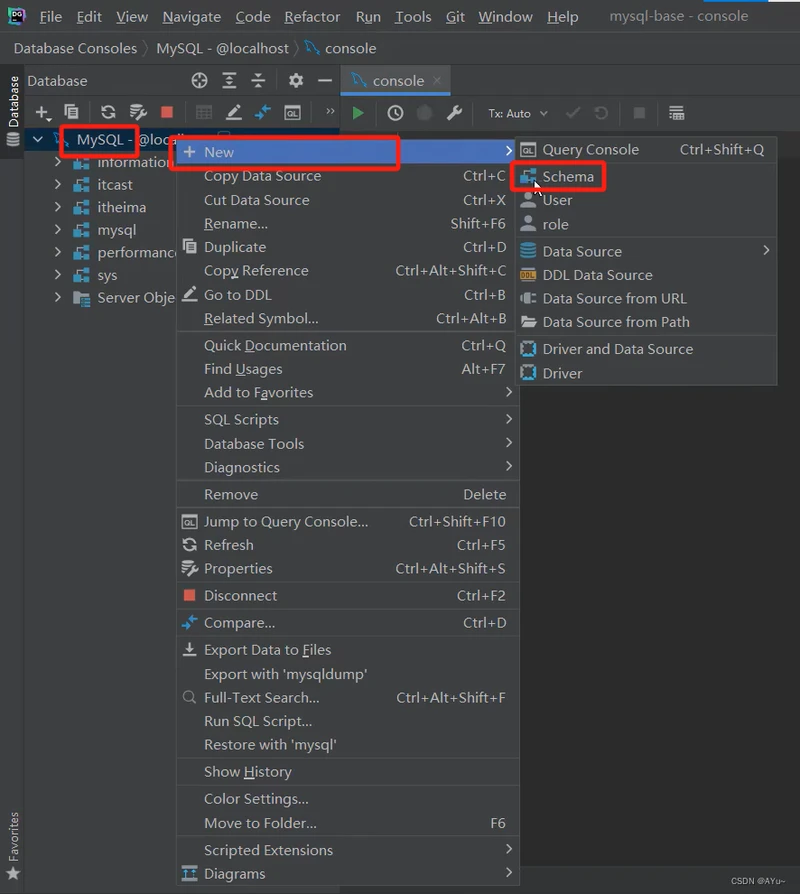Image resolution: width=800 pixels, height=894 pixels.
Task: Expand the itcast schema node
Action: pos(58,184)
